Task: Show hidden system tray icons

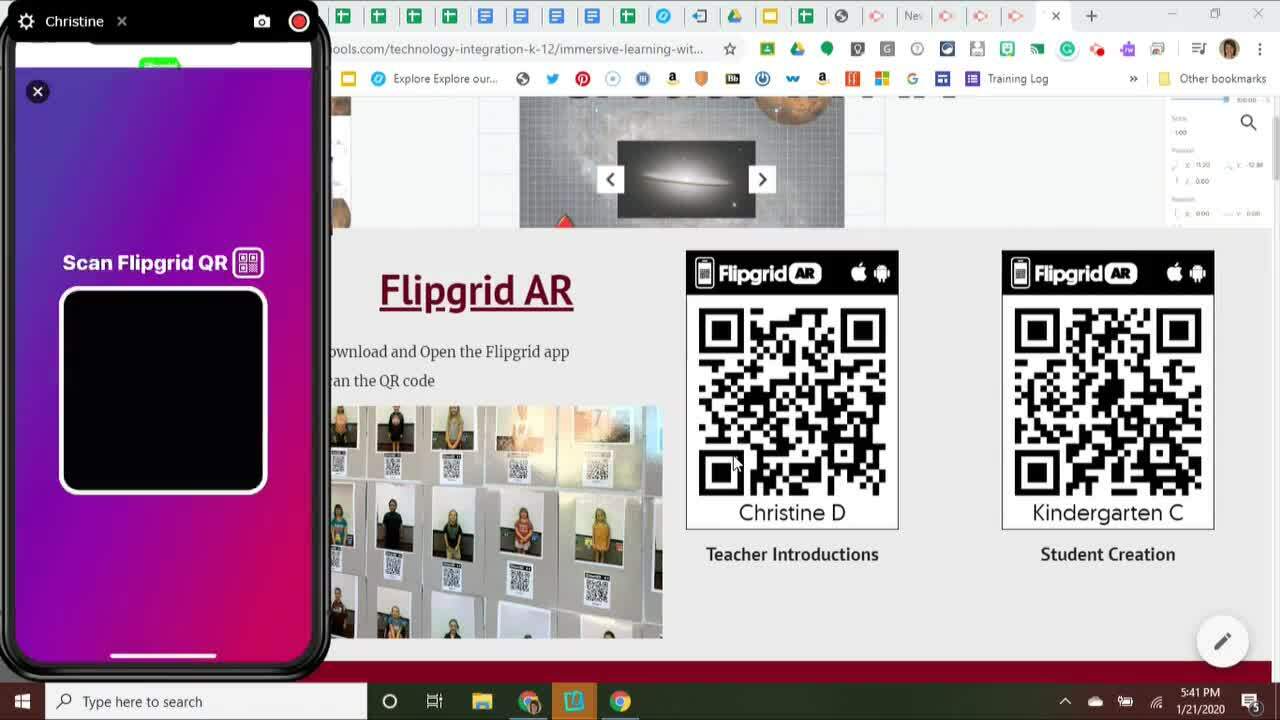Action: (x=1065, y=702)
